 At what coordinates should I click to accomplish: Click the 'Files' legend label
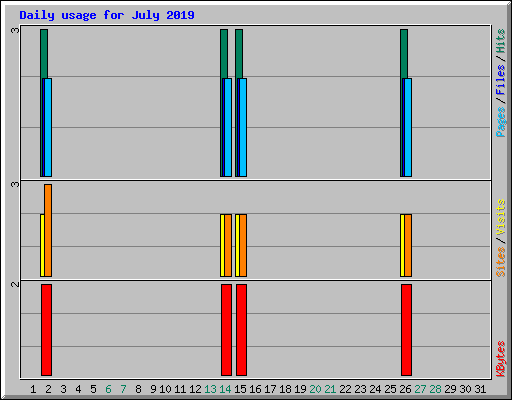tap(500, 80)
